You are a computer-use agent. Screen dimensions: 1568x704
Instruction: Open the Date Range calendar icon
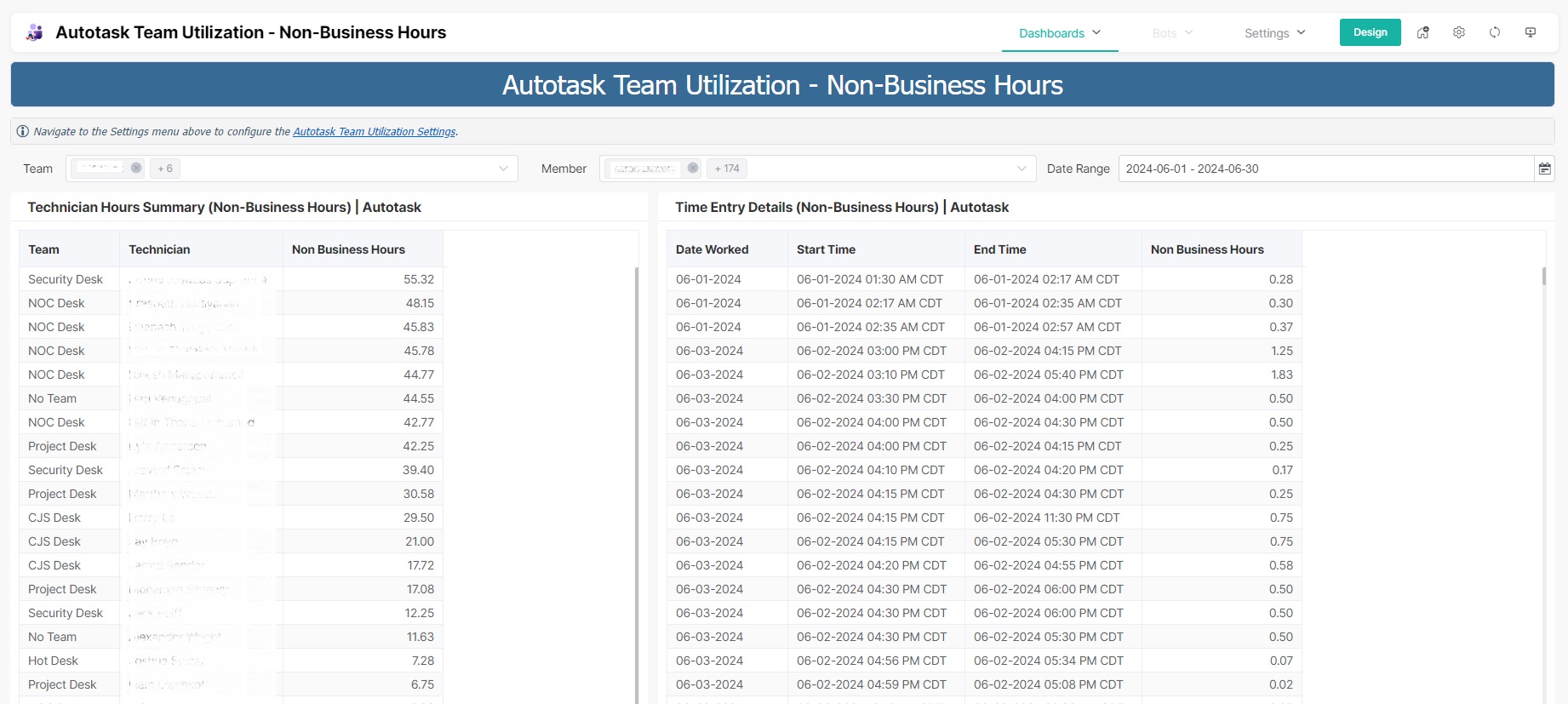[1544, 169]
